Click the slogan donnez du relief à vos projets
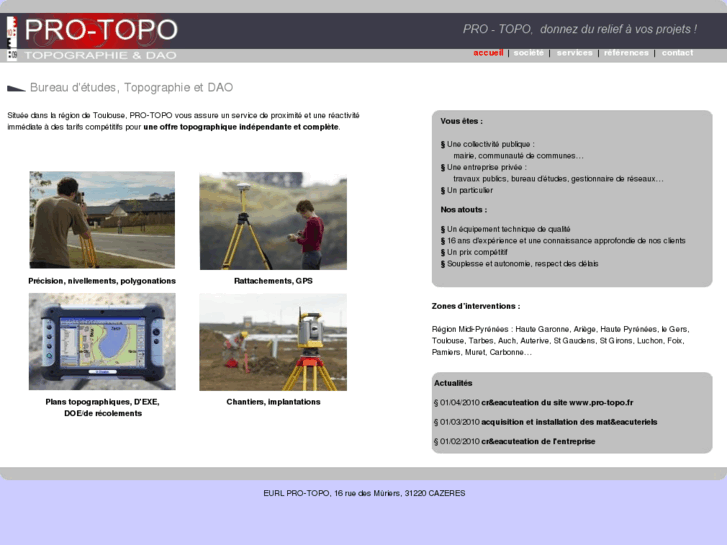 coord(580,29)
